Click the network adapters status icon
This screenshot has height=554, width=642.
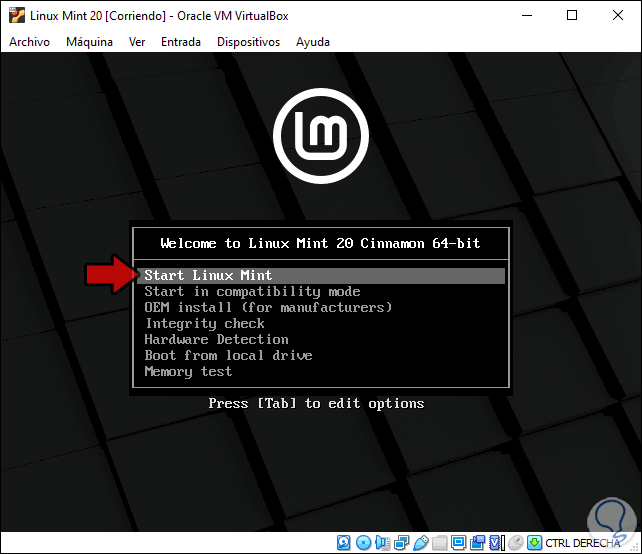[402, 543]
